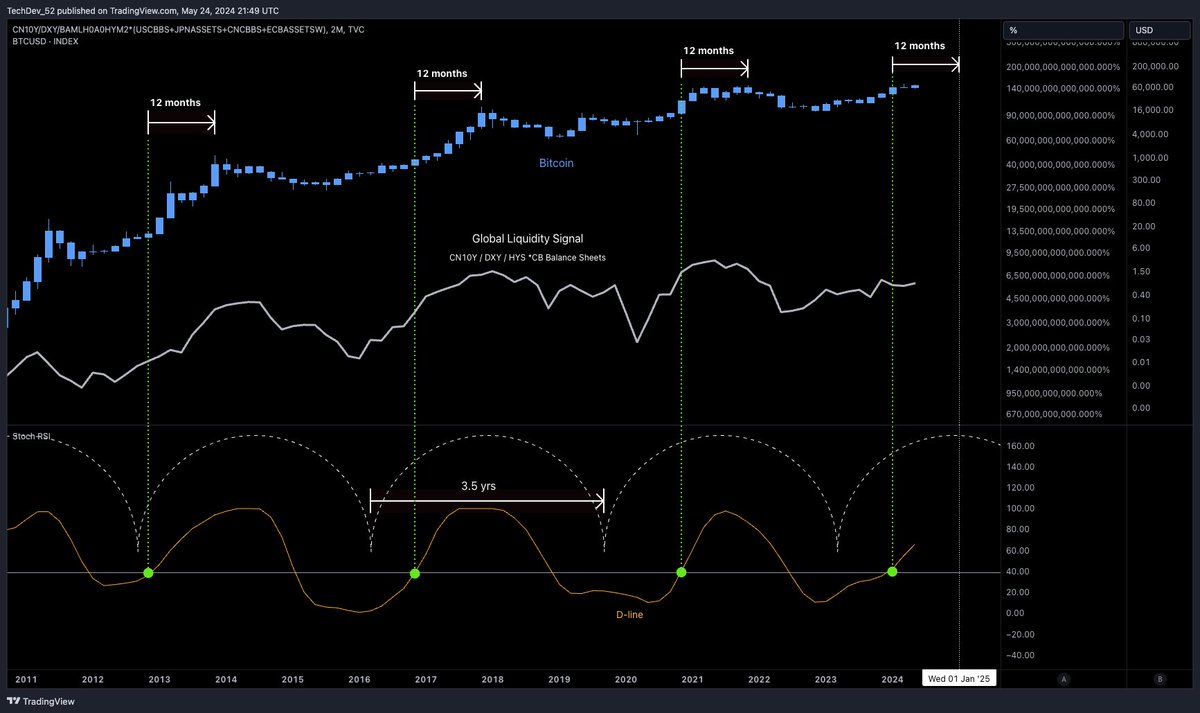Click the 1.50 USD price level
The width and height of the screenshot is (1200, 713).
click(x=1140, y=271)
